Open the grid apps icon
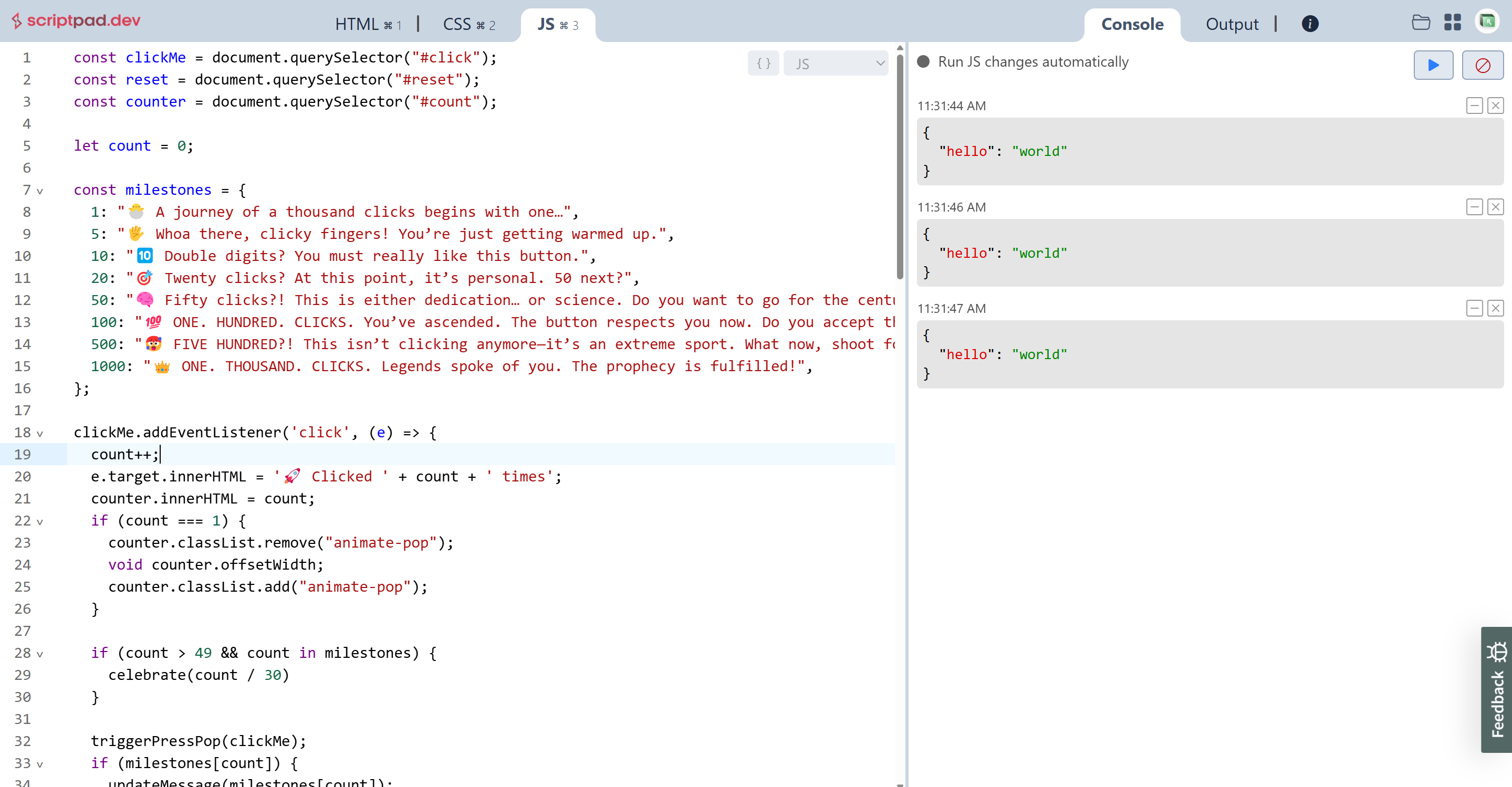The image size is (1512, 787). [1452, 22]
